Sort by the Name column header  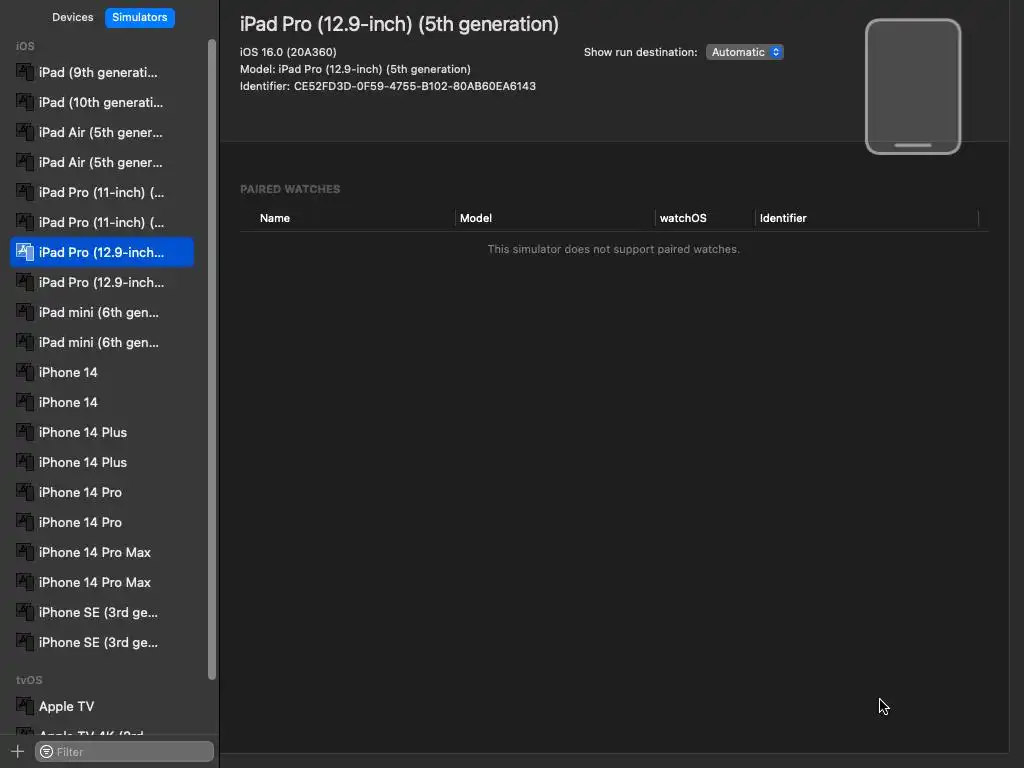tap(274, 218)
